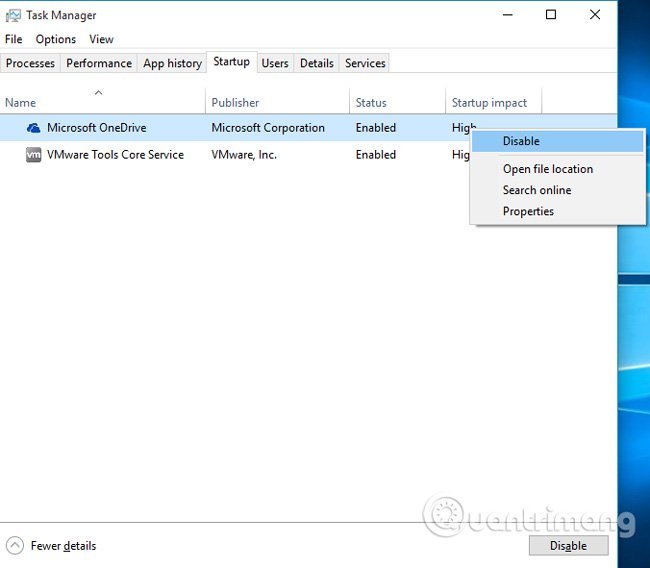Show the Services tab
This screenshot has width=650, height=568.
[x=365, y=63]
